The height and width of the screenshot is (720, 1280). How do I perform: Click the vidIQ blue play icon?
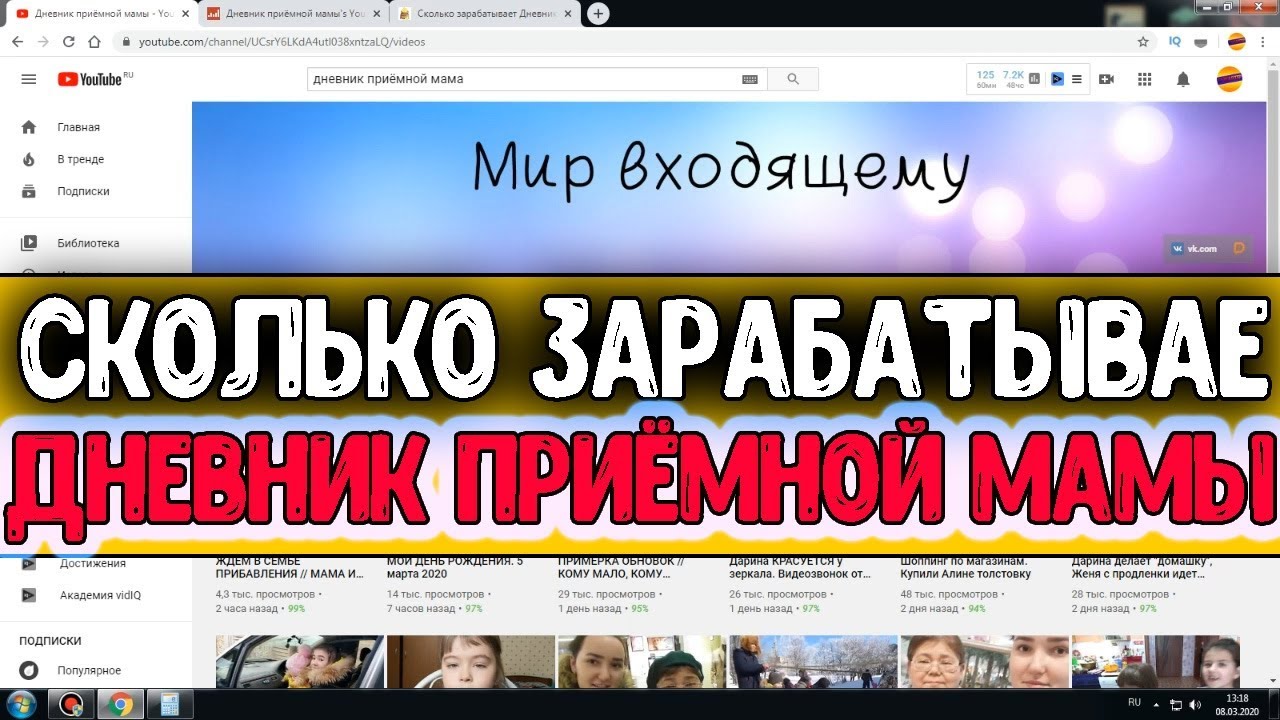1057,79
